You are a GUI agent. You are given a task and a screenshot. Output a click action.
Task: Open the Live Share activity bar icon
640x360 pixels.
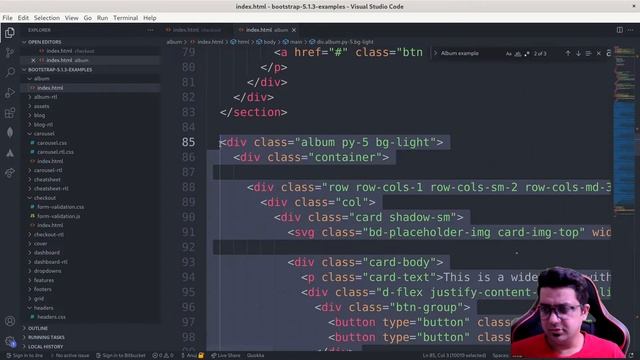click(x=10, y=173)
